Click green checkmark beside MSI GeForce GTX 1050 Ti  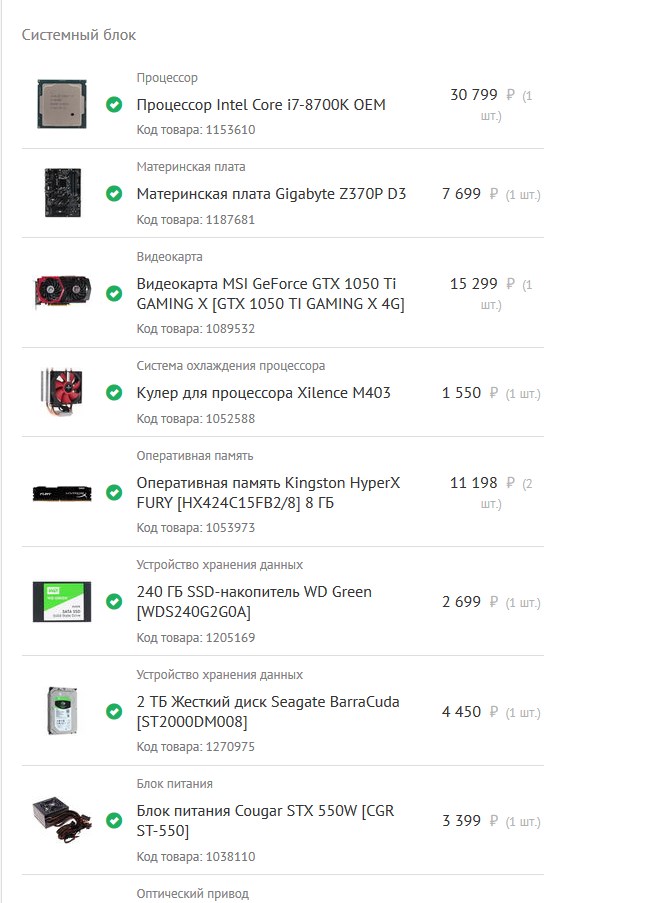click(114, 293)
